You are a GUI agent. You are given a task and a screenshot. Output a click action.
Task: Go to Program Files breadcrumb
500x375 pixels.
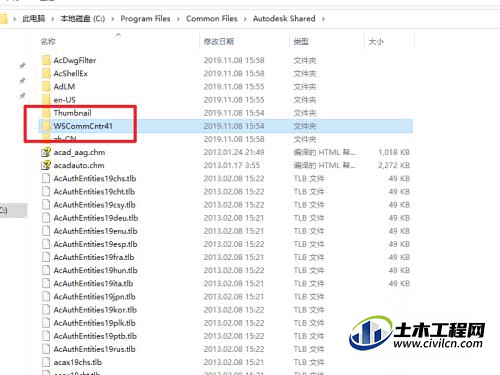(145, 19)
